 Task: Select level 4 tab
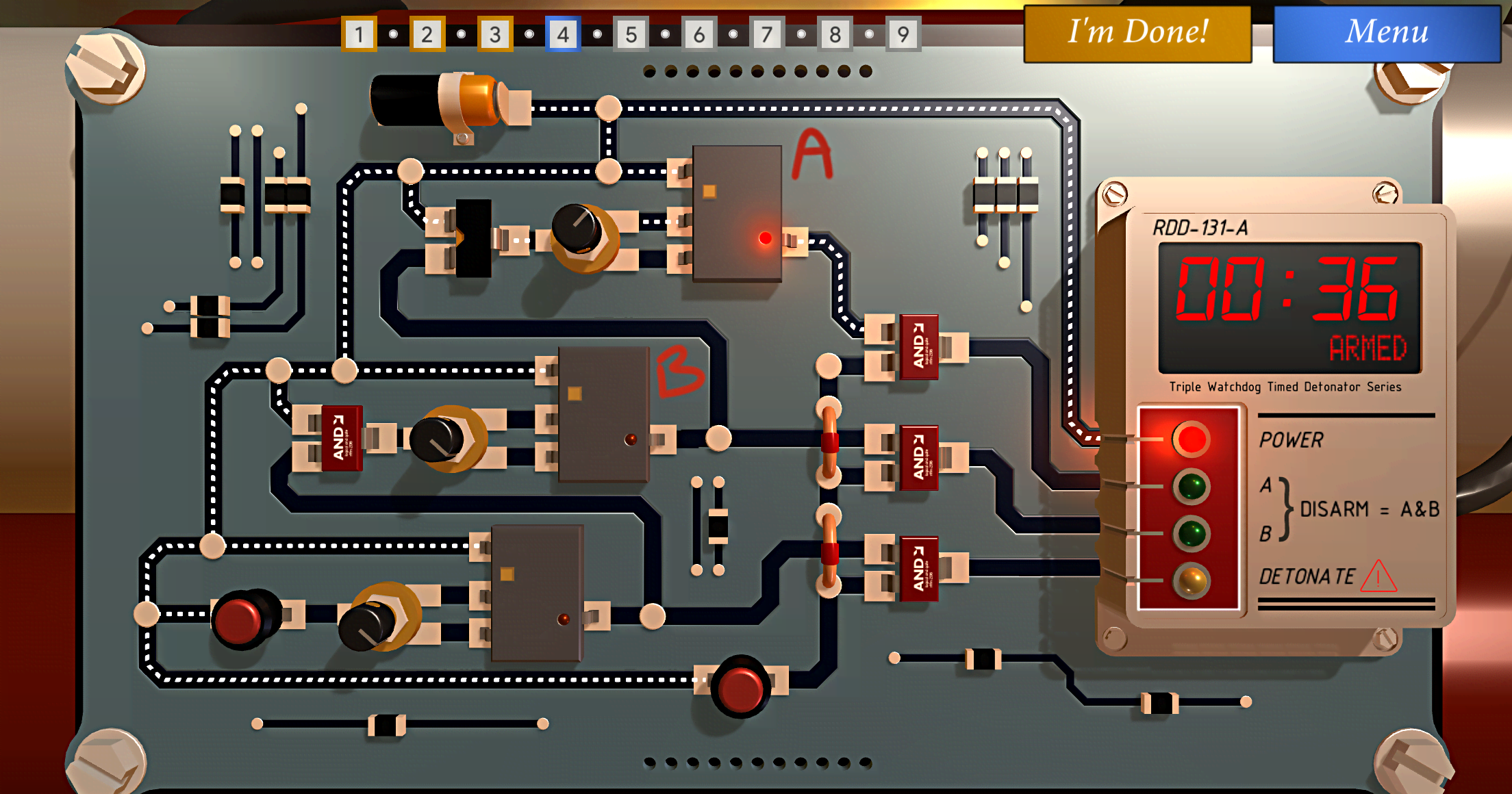click(x=563, y=34)
